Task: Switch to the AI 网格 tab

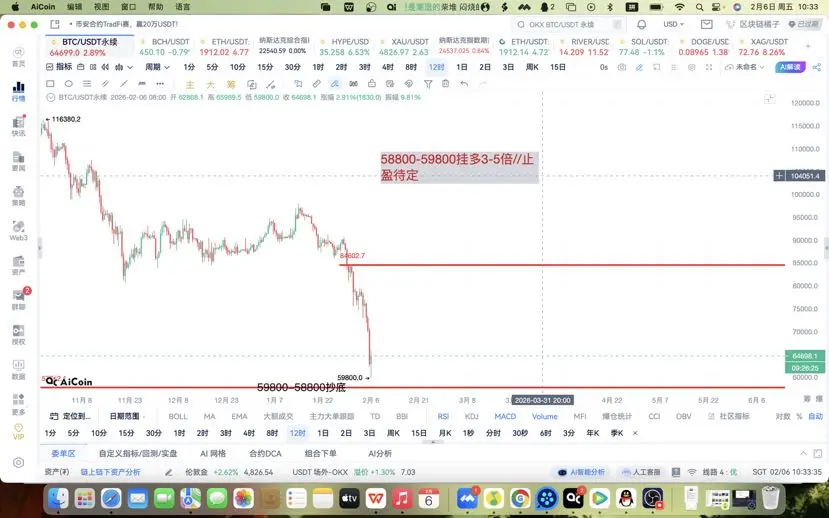Action: 213,454
